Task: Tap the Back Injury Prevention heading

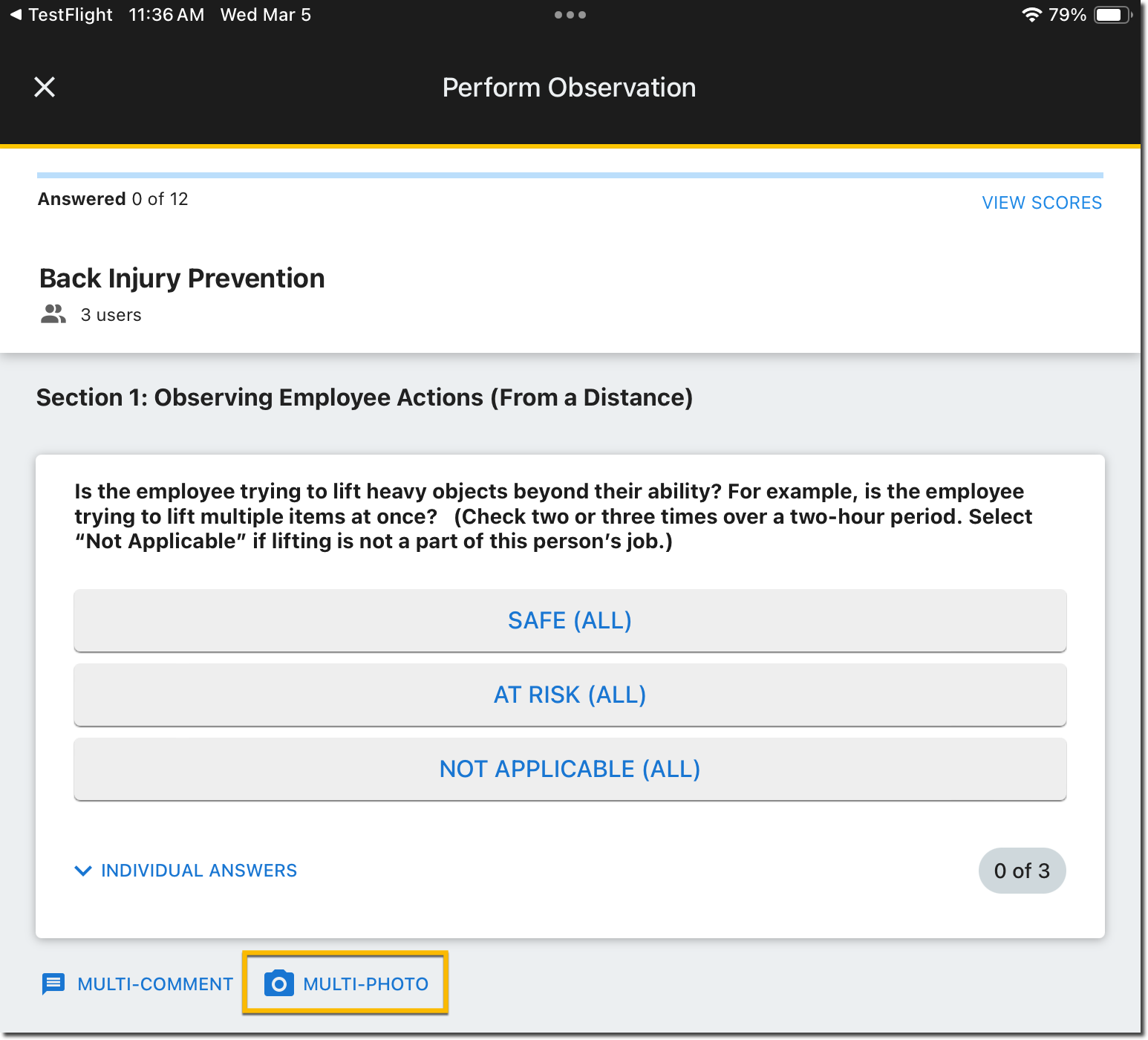Action: click(x=182, y=279)
